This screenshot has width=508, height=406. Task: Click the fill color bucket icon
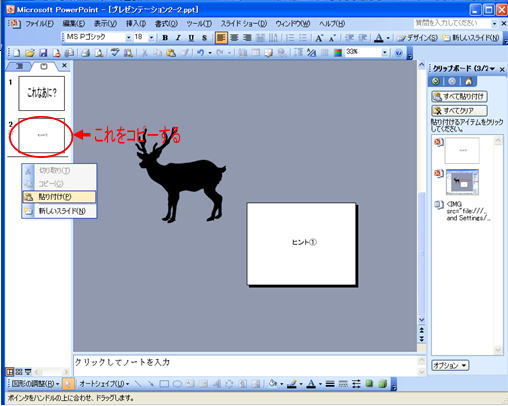point(273,384)
